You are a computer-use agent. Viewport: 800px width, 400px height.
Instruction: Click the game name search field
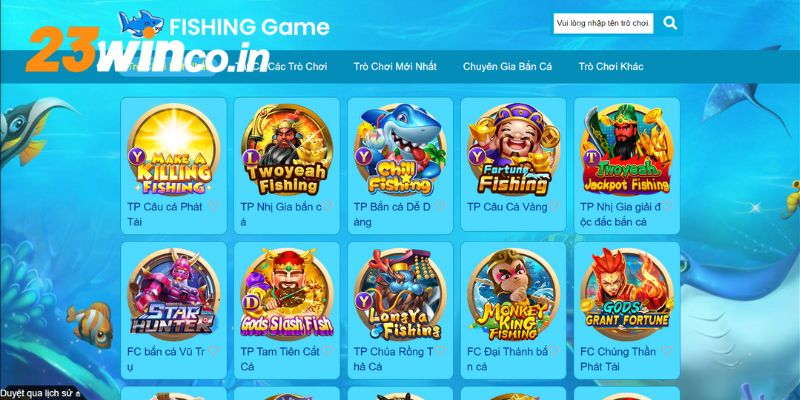pyautogui.click(x=604, y=23)
